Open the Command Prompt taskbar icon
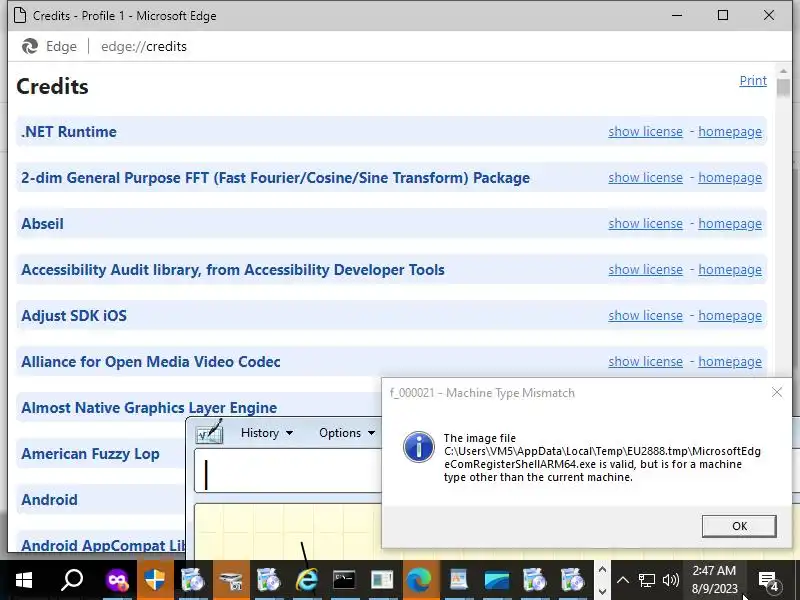The height and width of the screenshot is (600, 800). 344,580
